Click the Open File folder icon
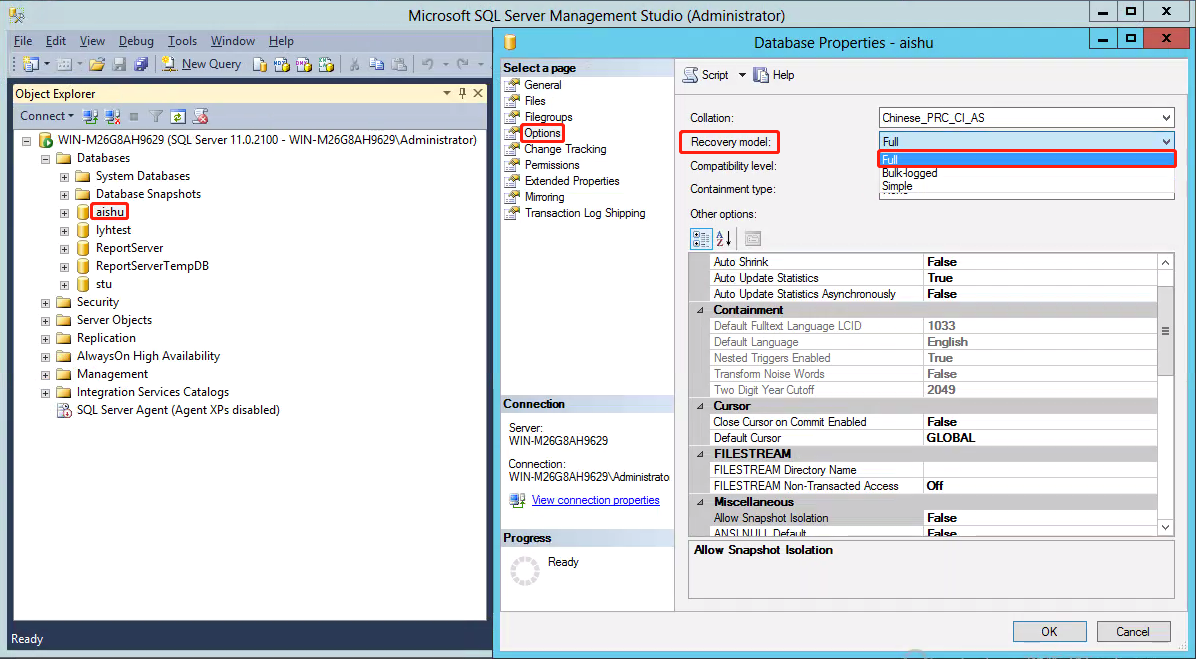The width and height of the screenshot is (1196, 659). 96,64
